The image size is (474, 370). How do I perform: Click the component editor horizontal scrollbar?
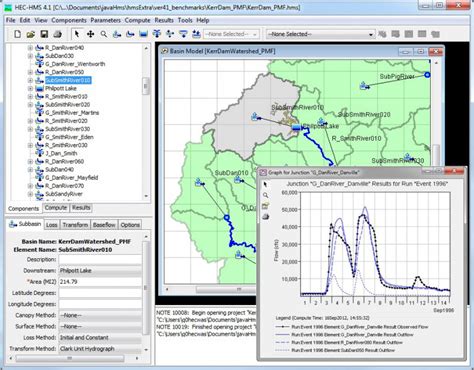pos(70,358)
